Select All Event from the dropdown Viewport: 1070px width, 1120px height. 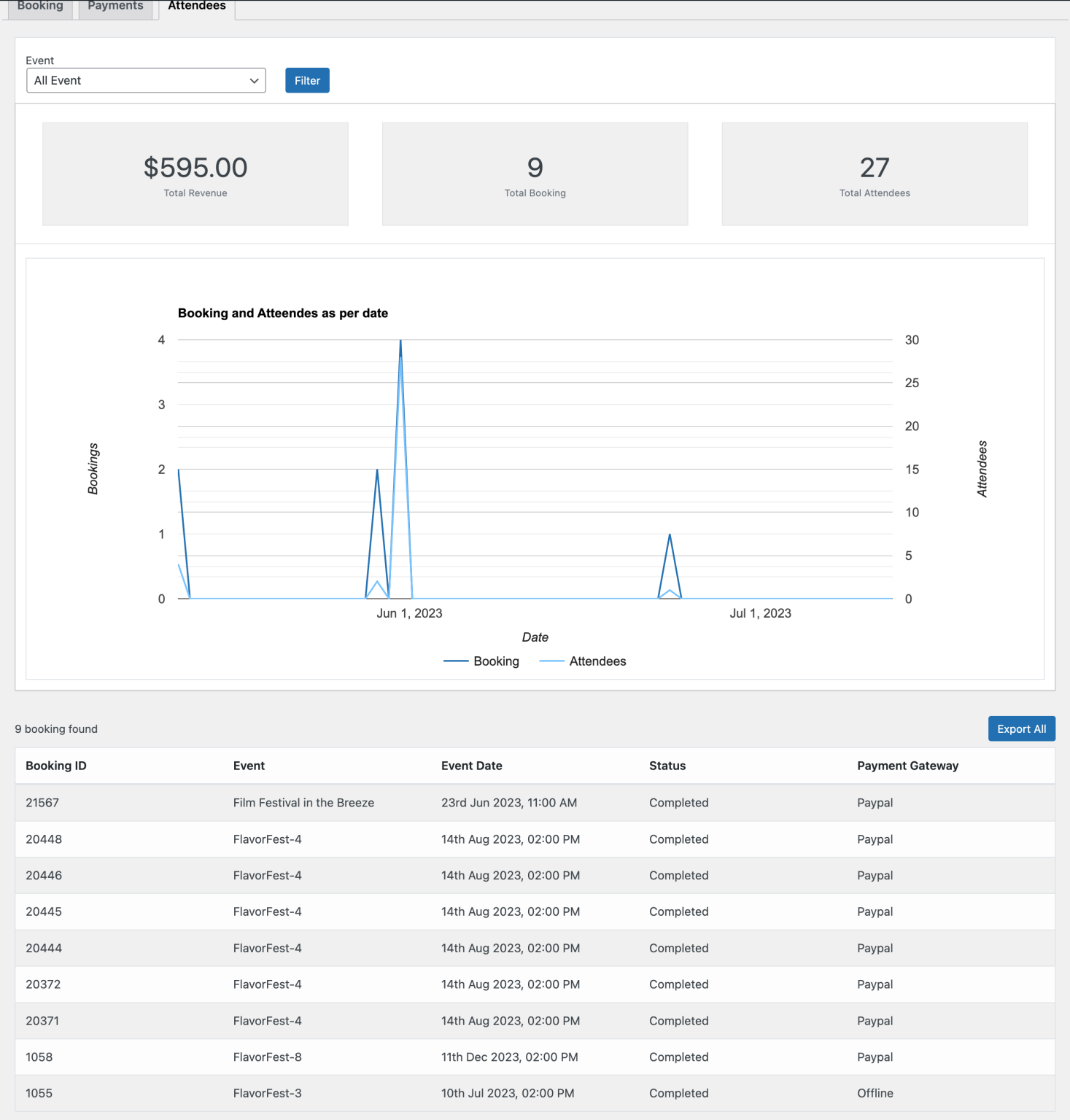point(145,80)
